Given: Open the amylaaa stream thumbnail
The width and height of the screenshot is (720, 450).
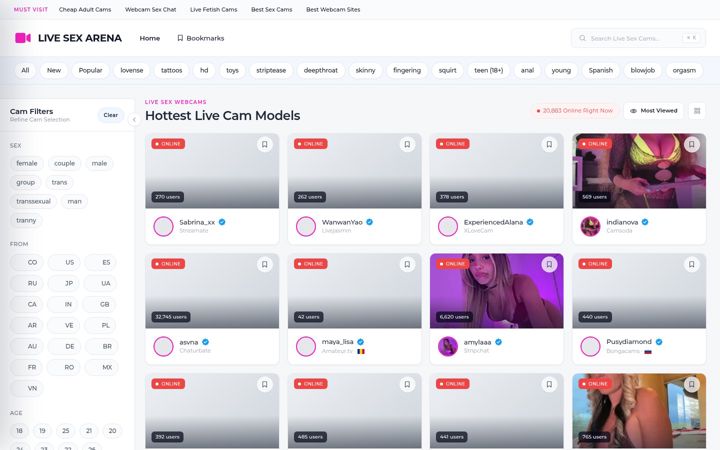Looking at the screenshot, I should 496,291.
